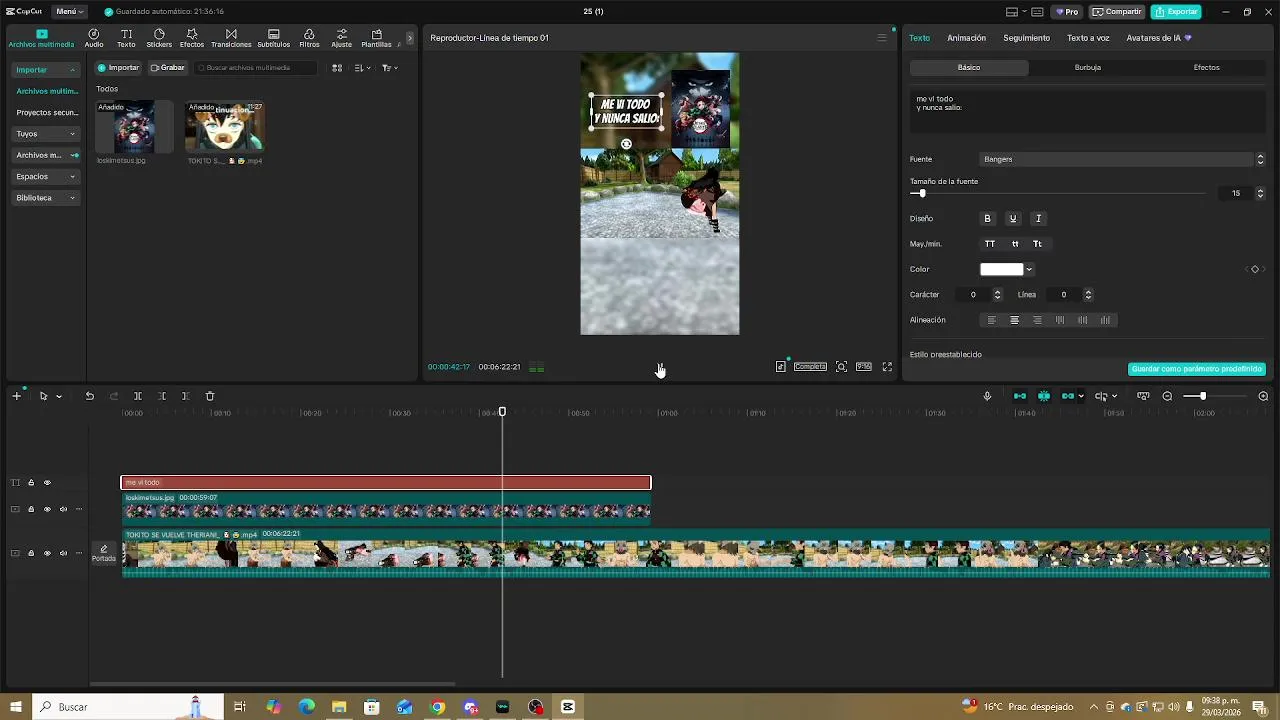Click the timeline zoom slider
Image resolution: width=1280 pixels, height=720 pixels.
point(1215,396)
